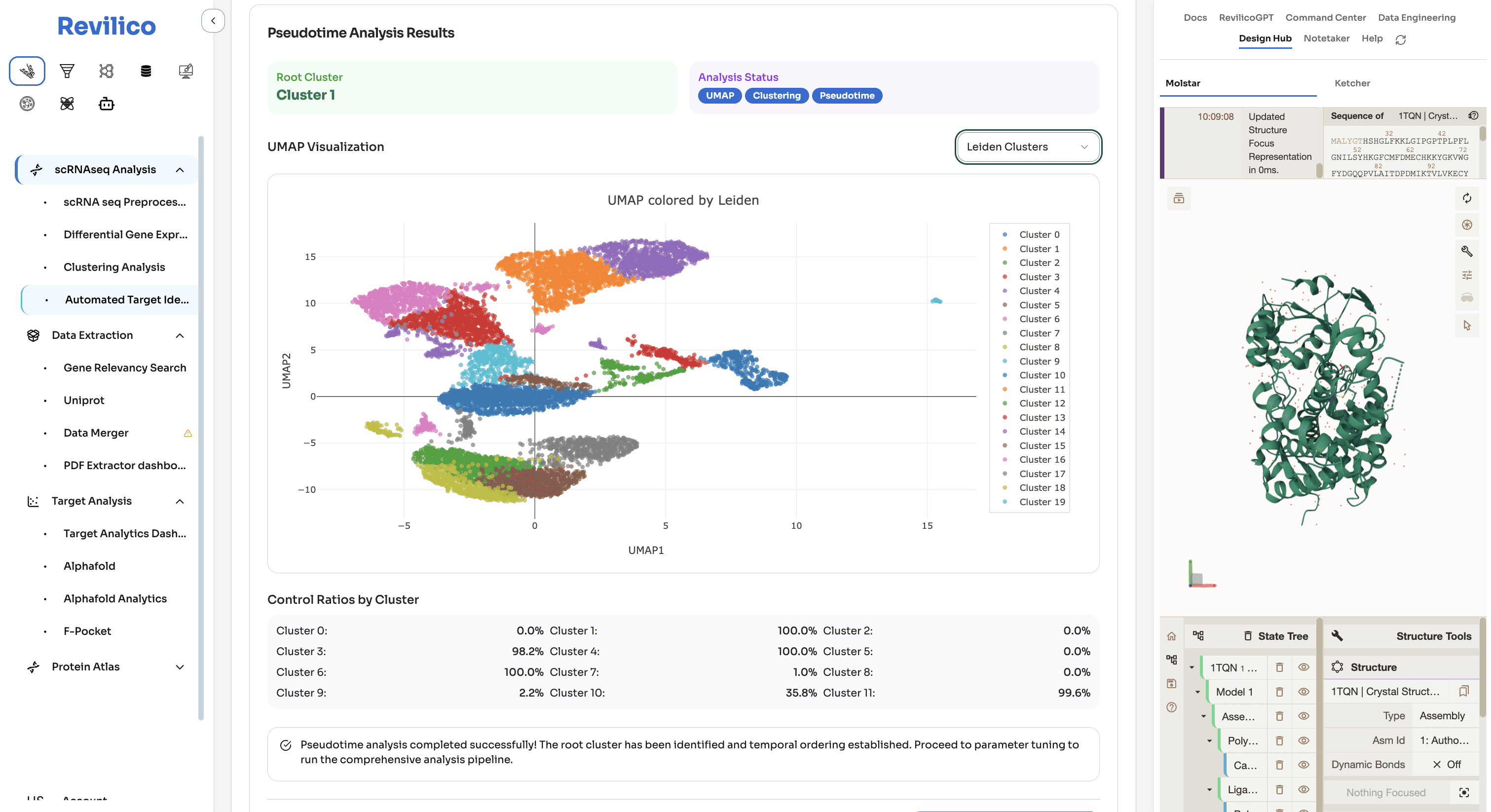
Task: Toggle visibility eye for 1TQN node
Action: (1304, 667)
